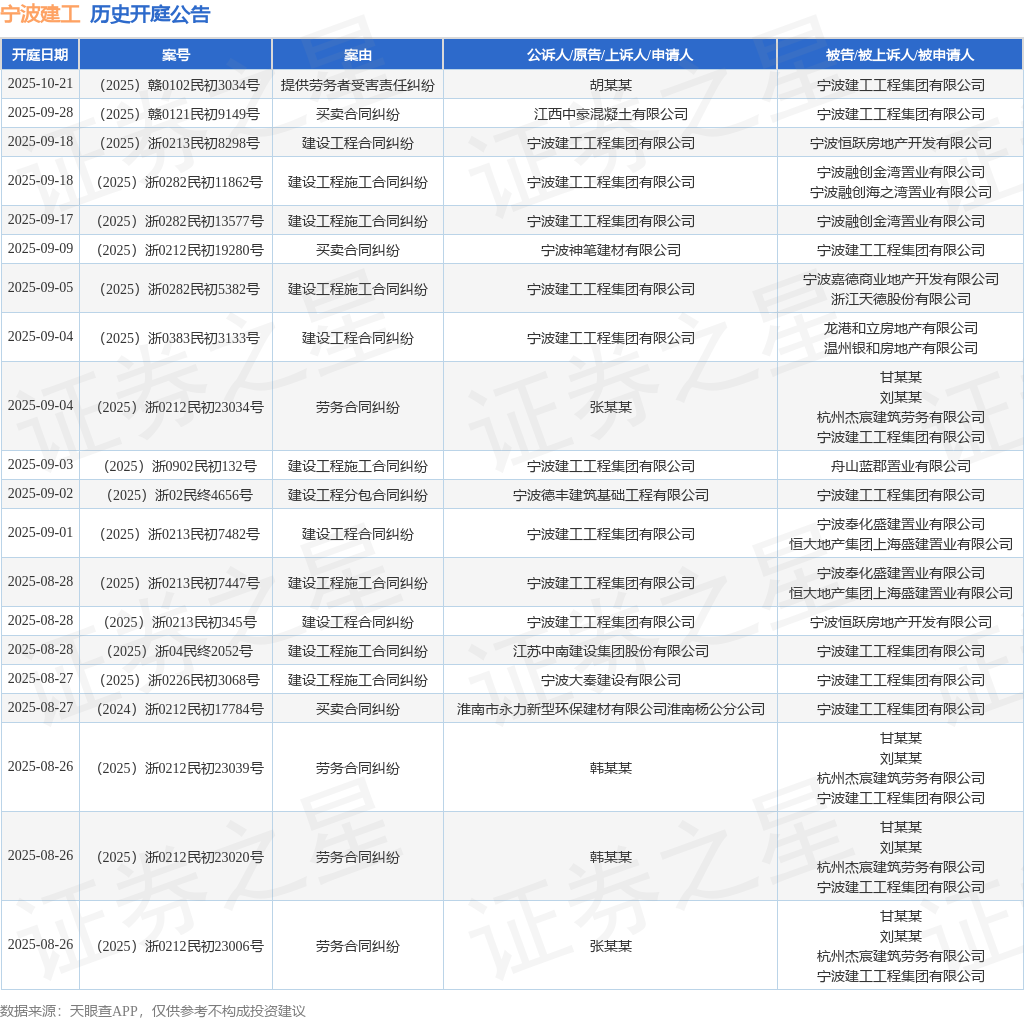Select the date 2025-09-03
The image size is (1024, 1020).
click(x=40, y=464)
